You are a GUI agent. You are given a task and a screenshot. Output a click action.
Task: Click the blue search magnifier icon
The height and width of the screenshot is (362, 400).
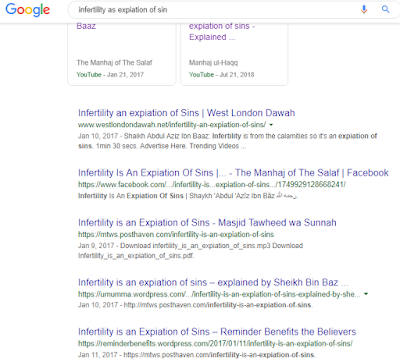[386, 9]
